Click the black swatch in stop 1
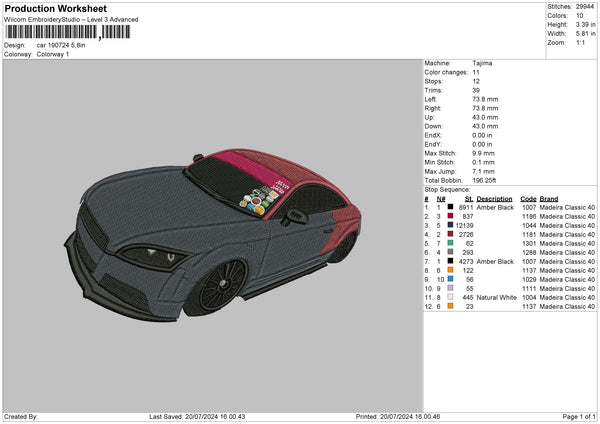 452,207
